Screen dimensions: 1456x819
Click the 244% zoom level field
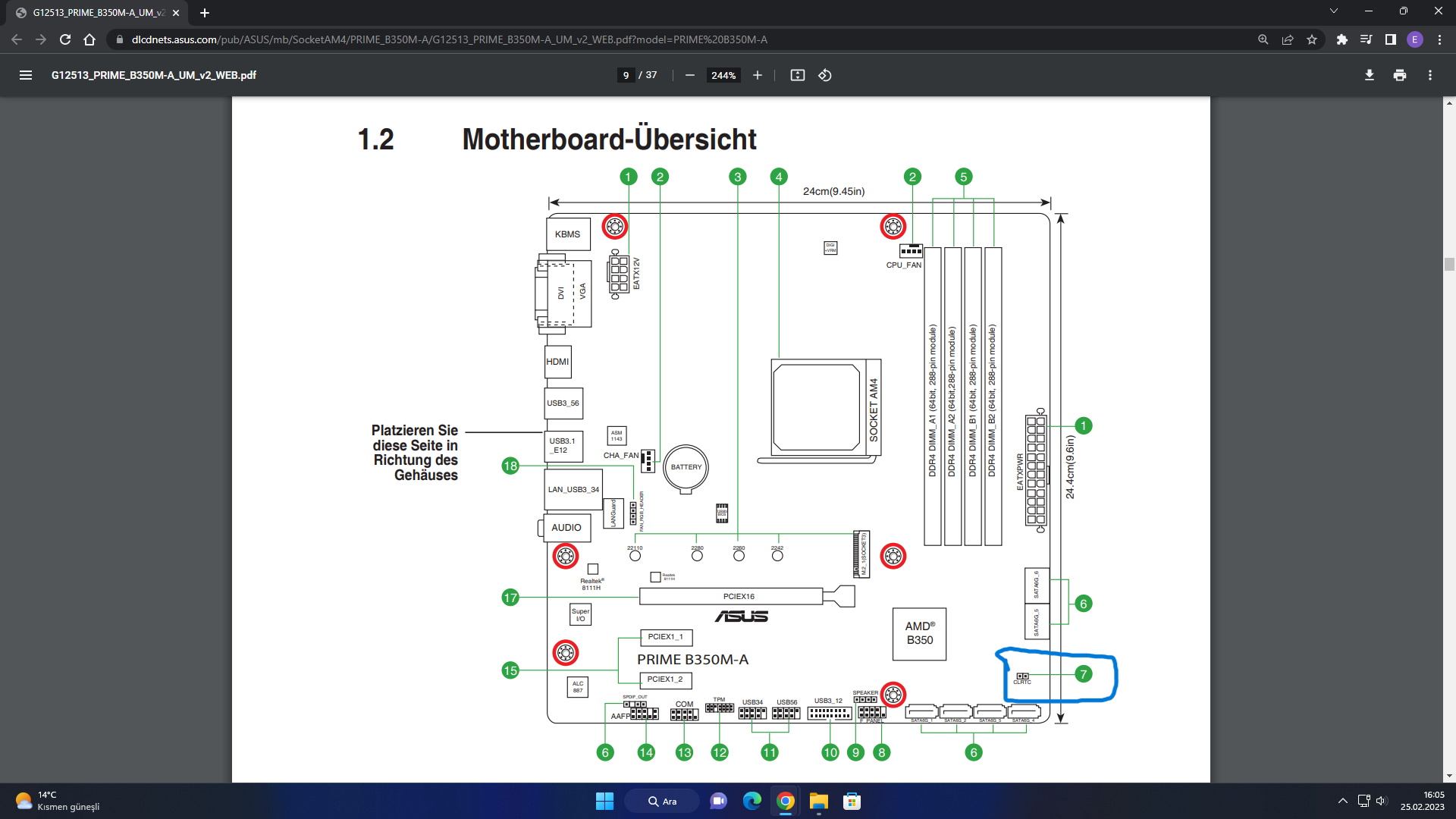(723, 75)
